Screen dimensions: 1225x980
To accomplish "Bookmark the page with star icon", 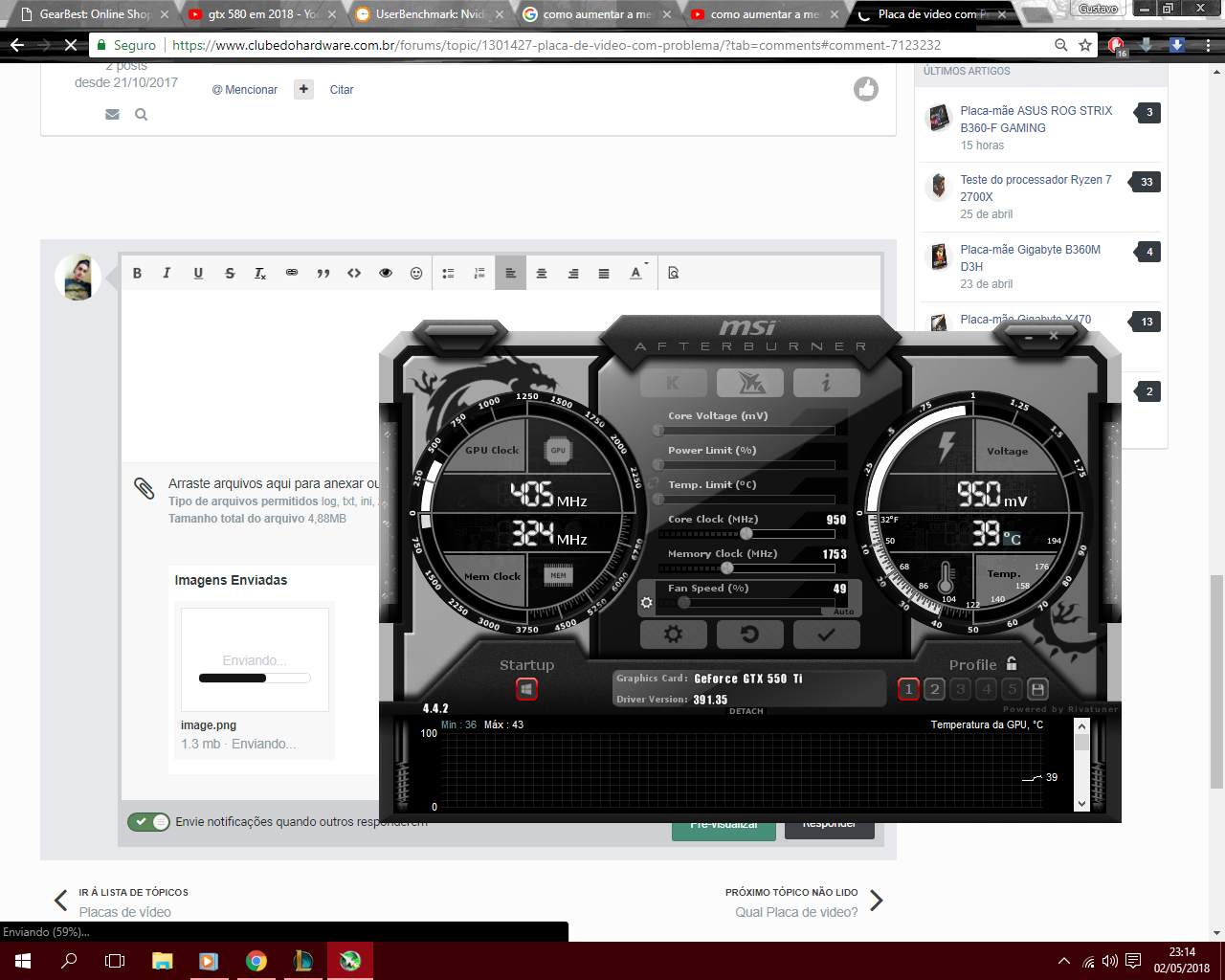I will coord(1085,45).
